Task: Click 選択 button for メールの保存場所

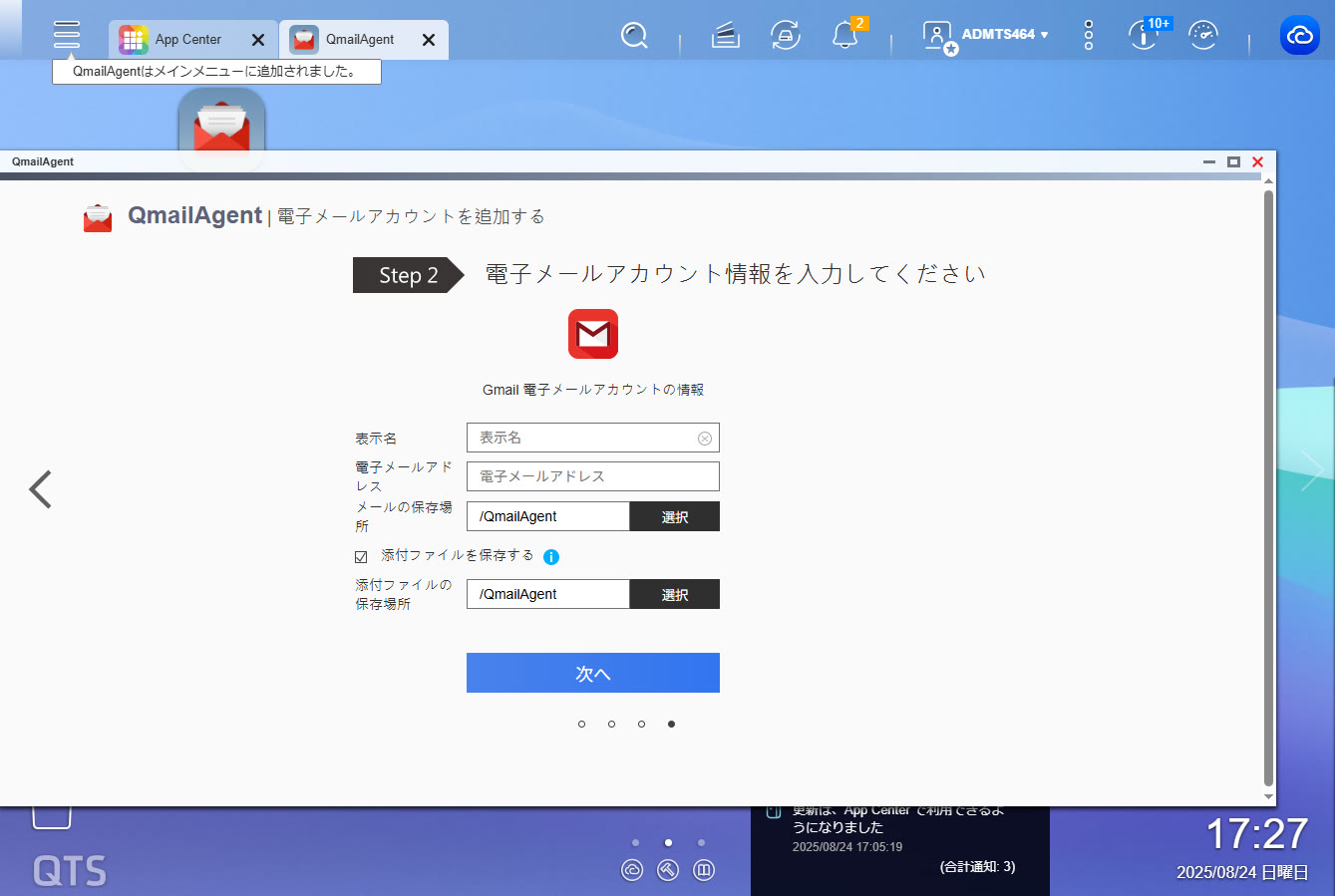Action: pos(674,517)
